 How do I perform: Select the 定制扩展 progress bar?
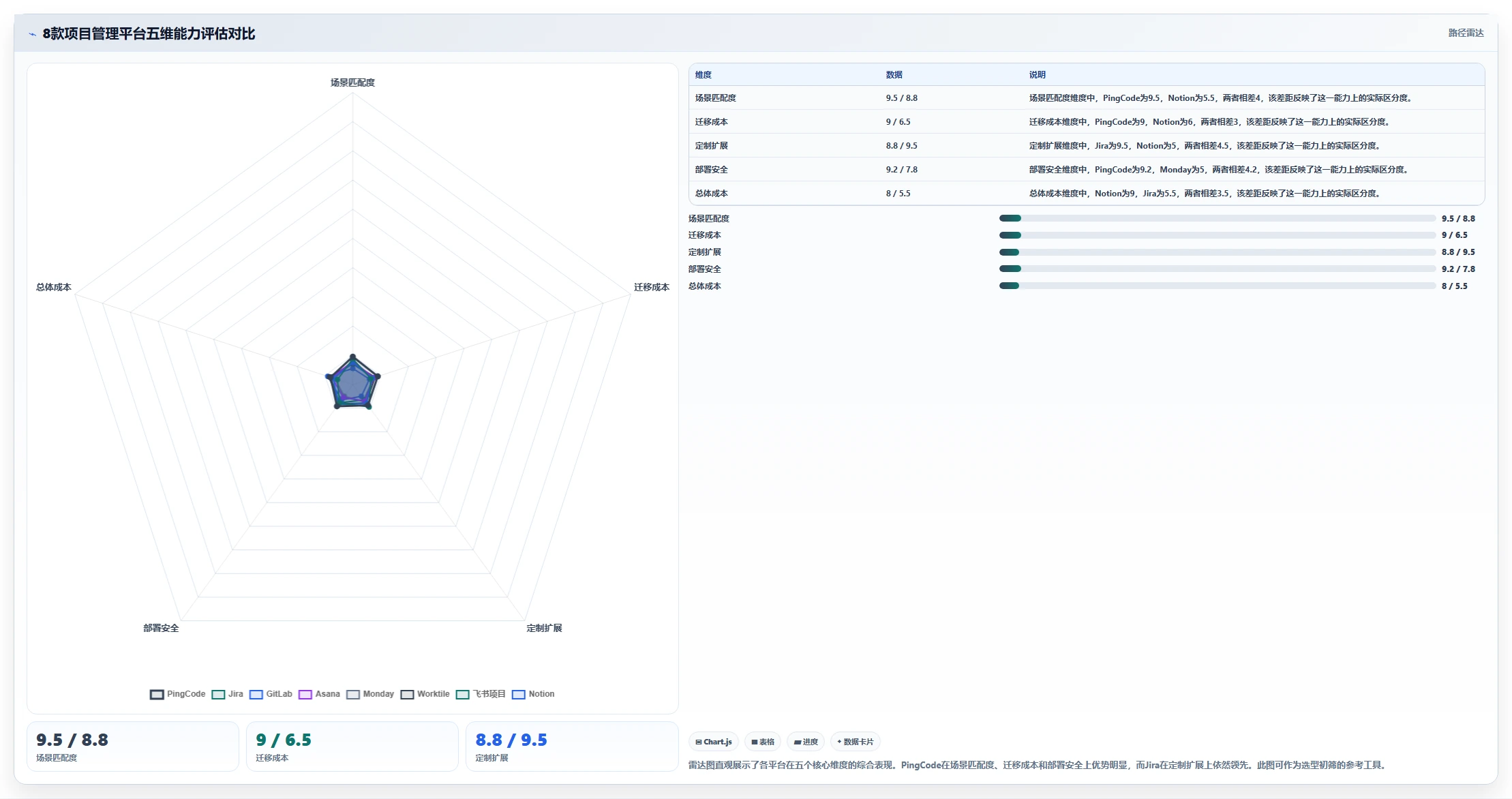tap(1218, 252)
